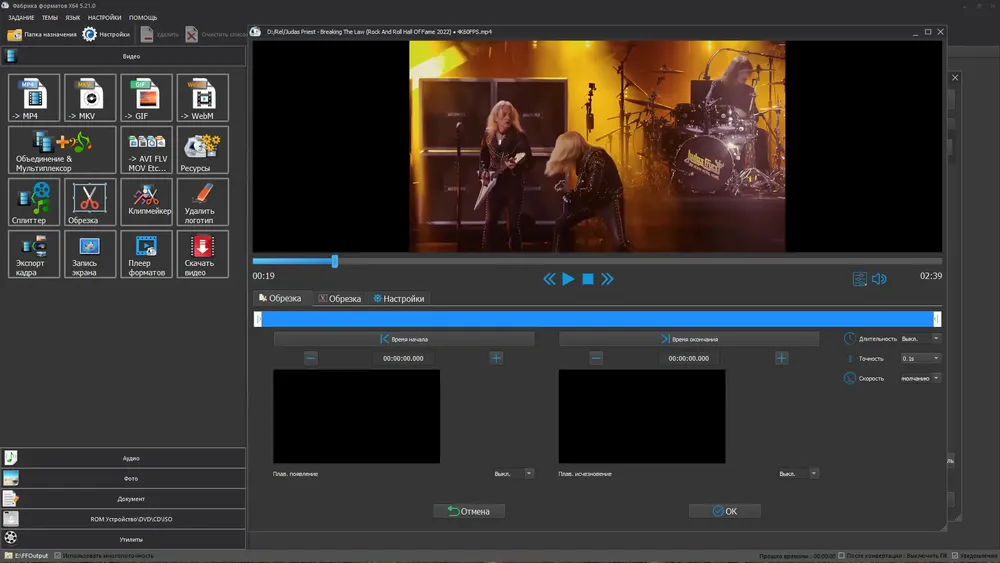Launch Запись экрана screen recorder
The image size is (1000, 563).
89,254
